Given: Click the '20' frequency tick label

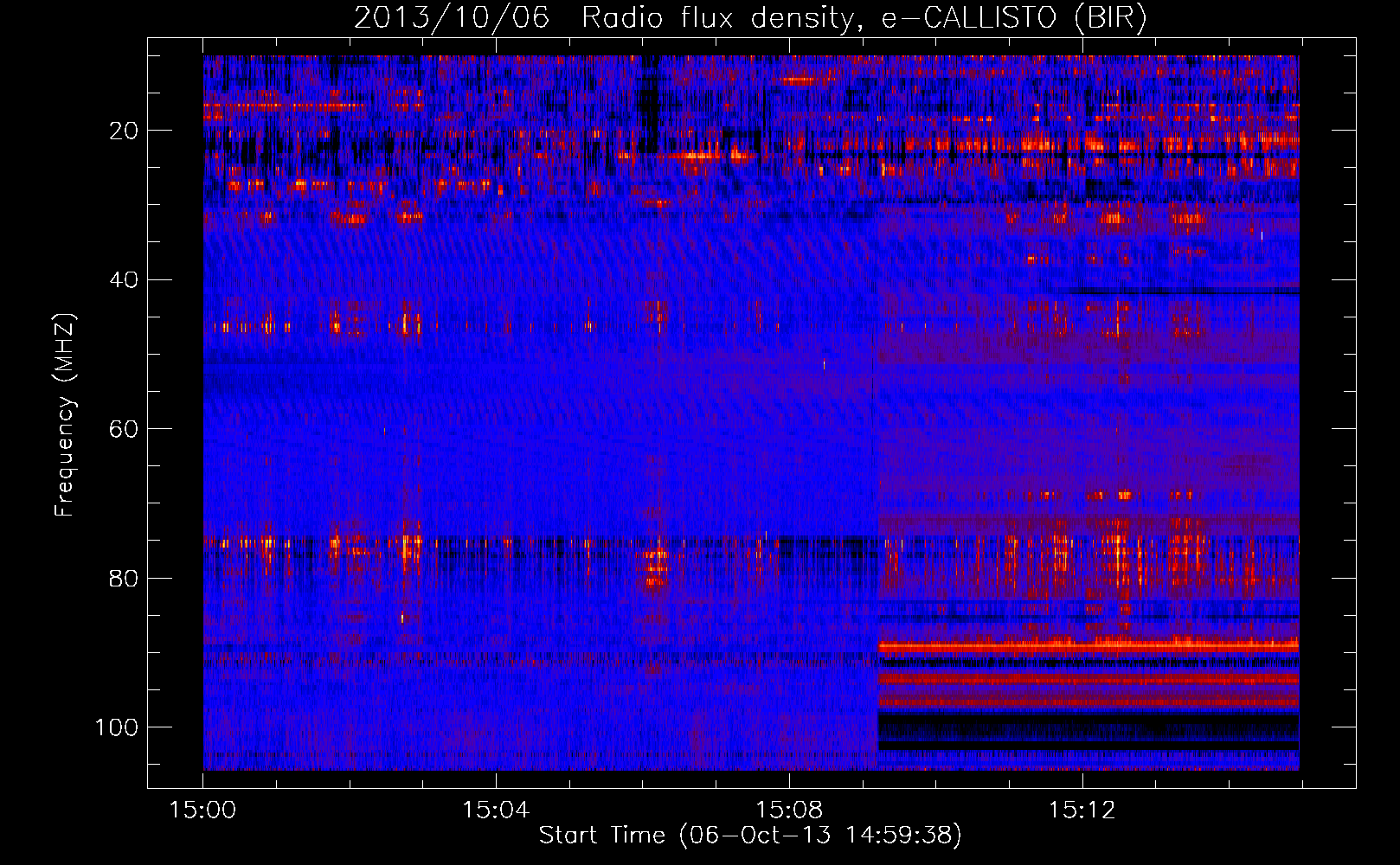Looking at the screenshot, I should (124, 131).
